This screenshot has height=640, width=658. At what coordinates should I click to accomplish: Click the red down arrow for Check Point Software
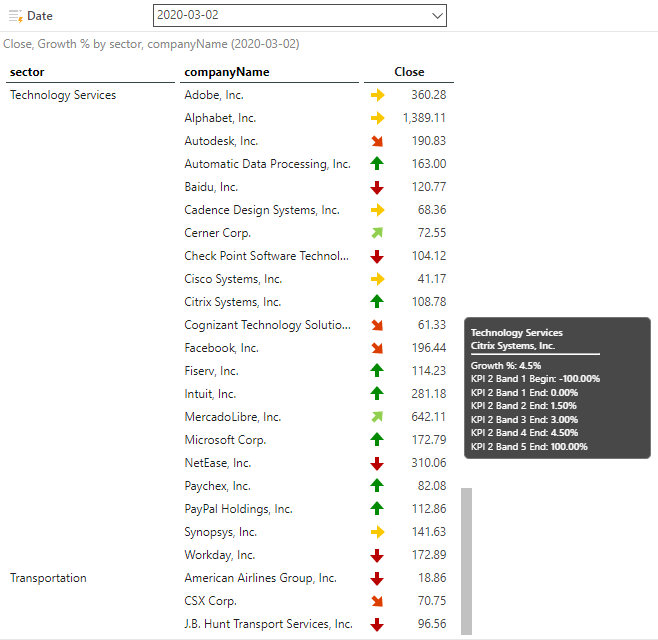377,256
